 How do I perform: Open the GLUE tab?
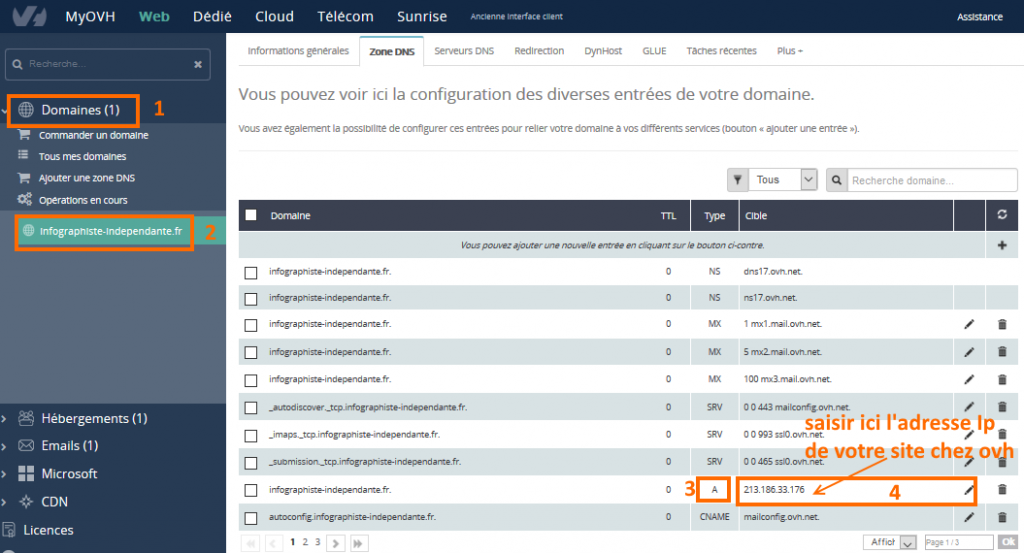click(x=654, y=51)
